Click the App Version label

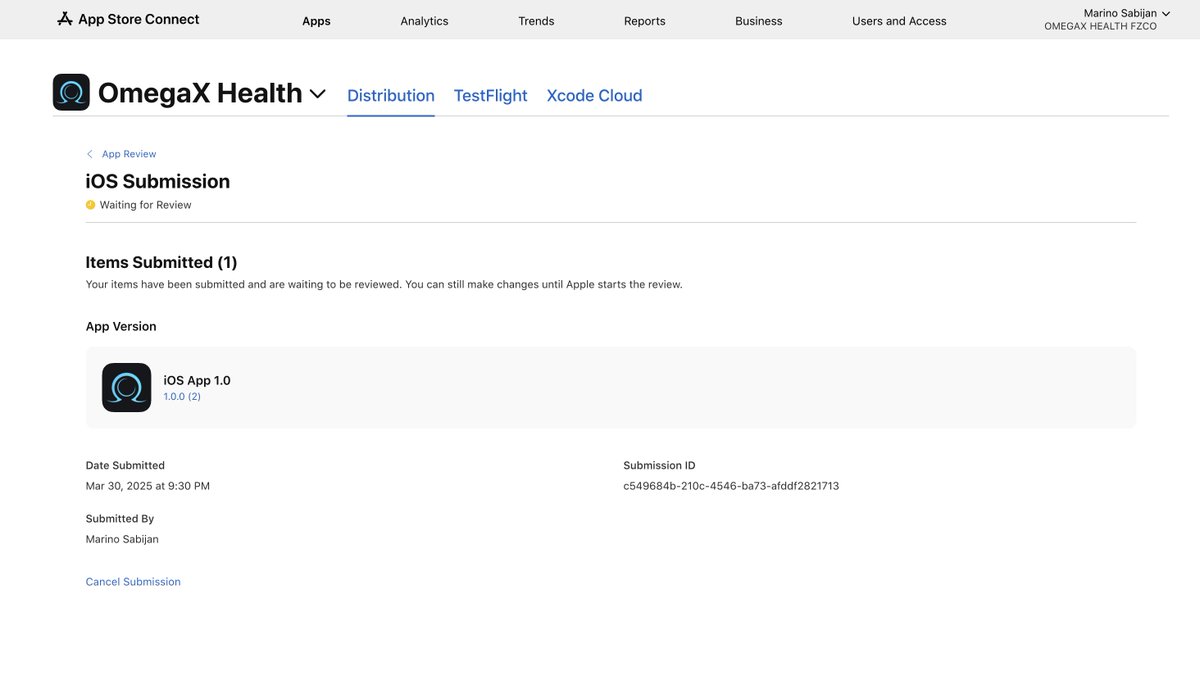pos(121,327)
